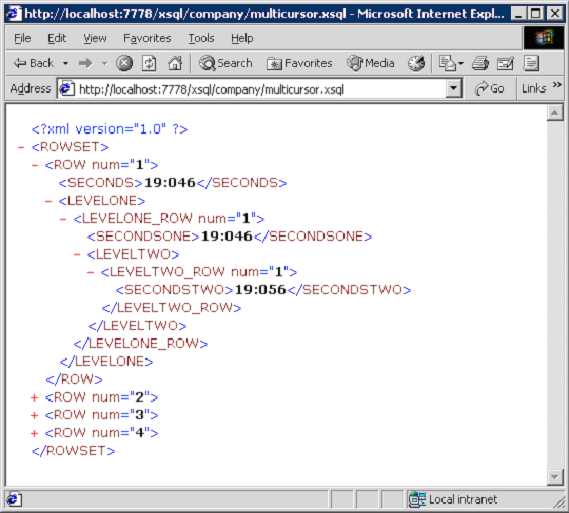Viewport: 569px width, 513px height.
Task: Collapse LEVELONE_ROW num="1" element
Action: 63,219
